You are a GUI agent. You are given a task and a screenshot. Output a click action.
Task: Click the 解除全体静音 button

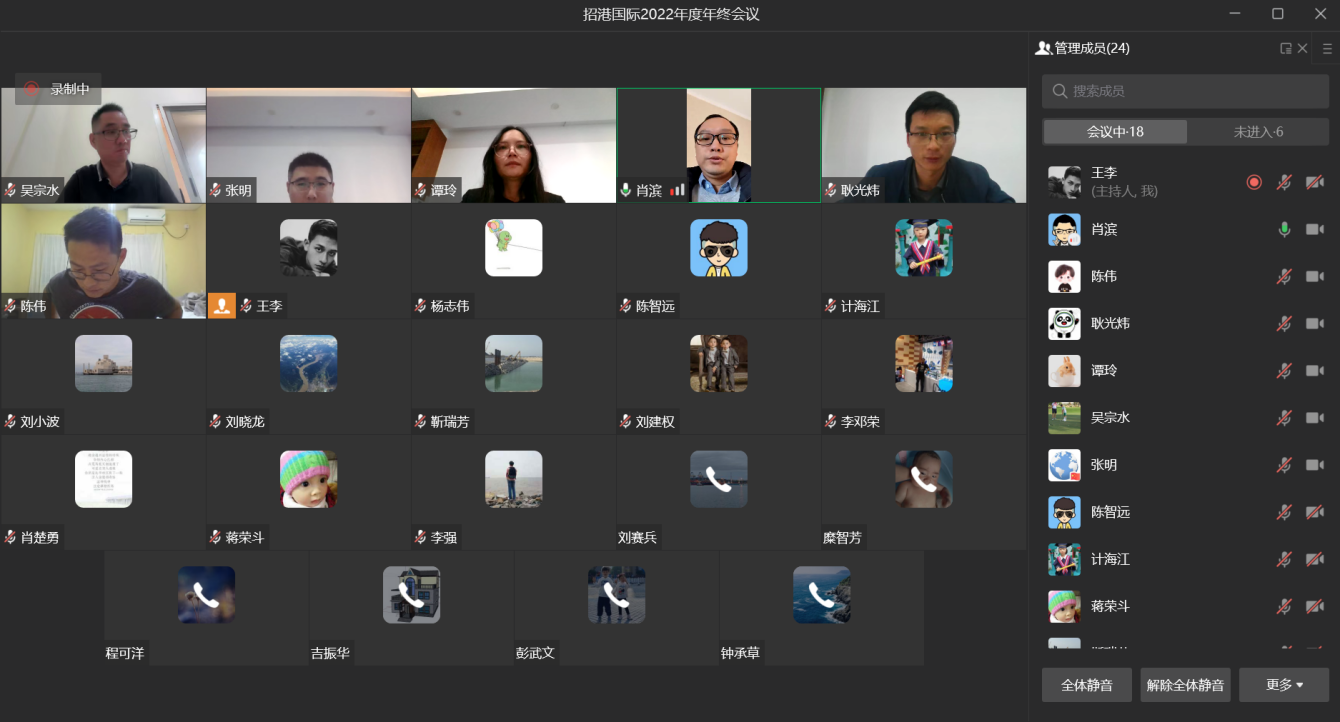[1185, 685]
